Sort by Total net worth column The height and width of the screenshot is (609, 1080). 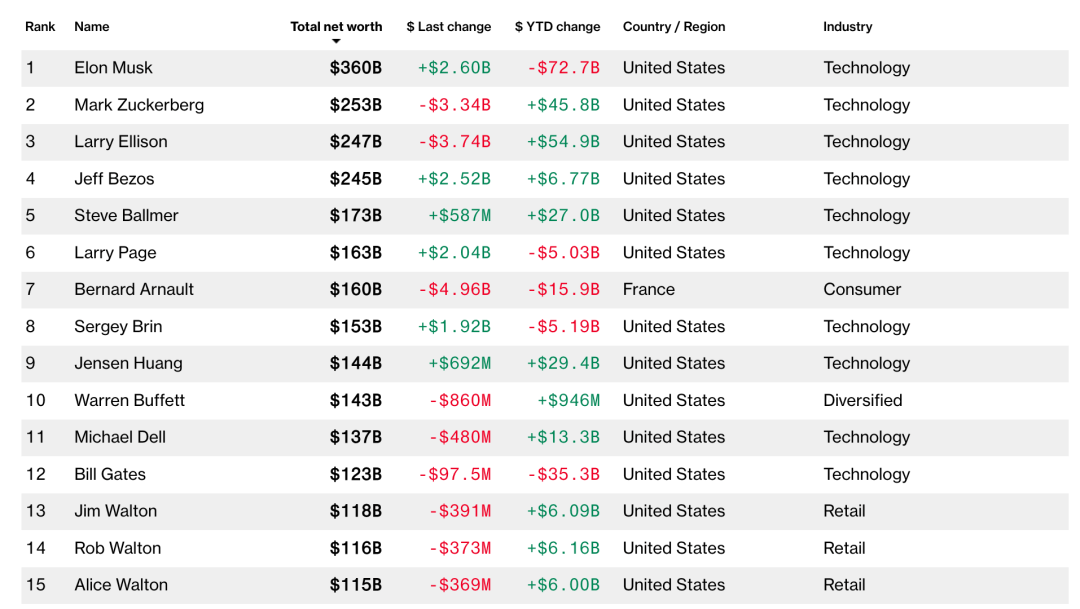pyautogui.click(x=336, y=27)
